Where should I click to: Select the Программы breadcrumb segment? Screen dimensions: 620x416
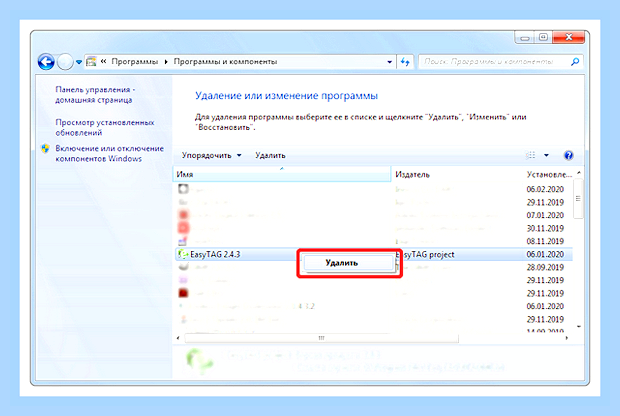(134, 62)
